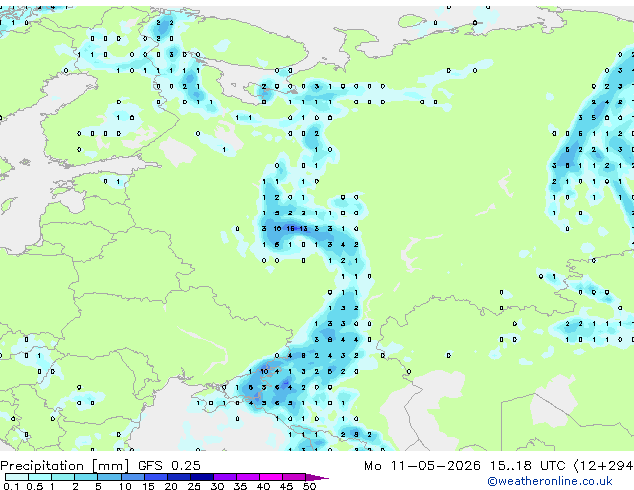Screen dimensions: 634x490
Task: Select the 30–35 mm purple legend swatch
Action: click(x=224, y=477)
